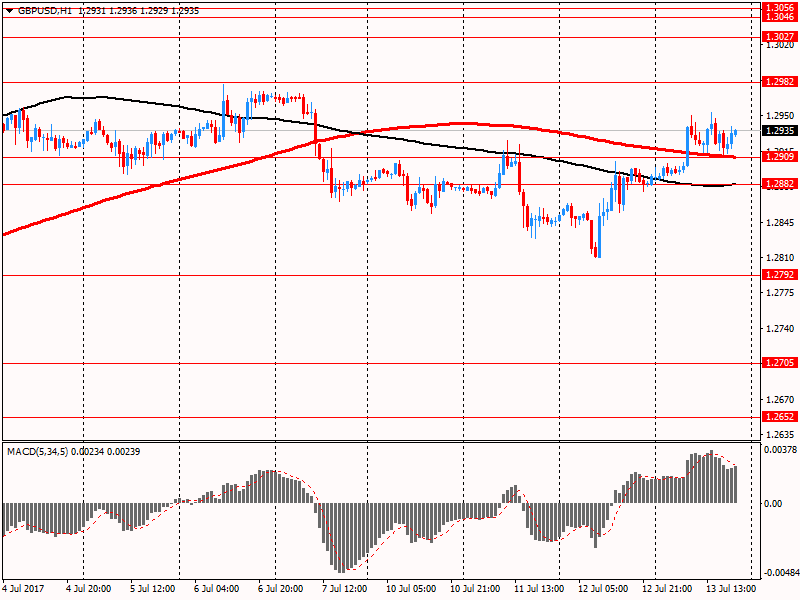This screenshot has width=800, height=600.
Task: Select the 1.2792 red price label
Action: pyautogui.click(x=780, y=275)
